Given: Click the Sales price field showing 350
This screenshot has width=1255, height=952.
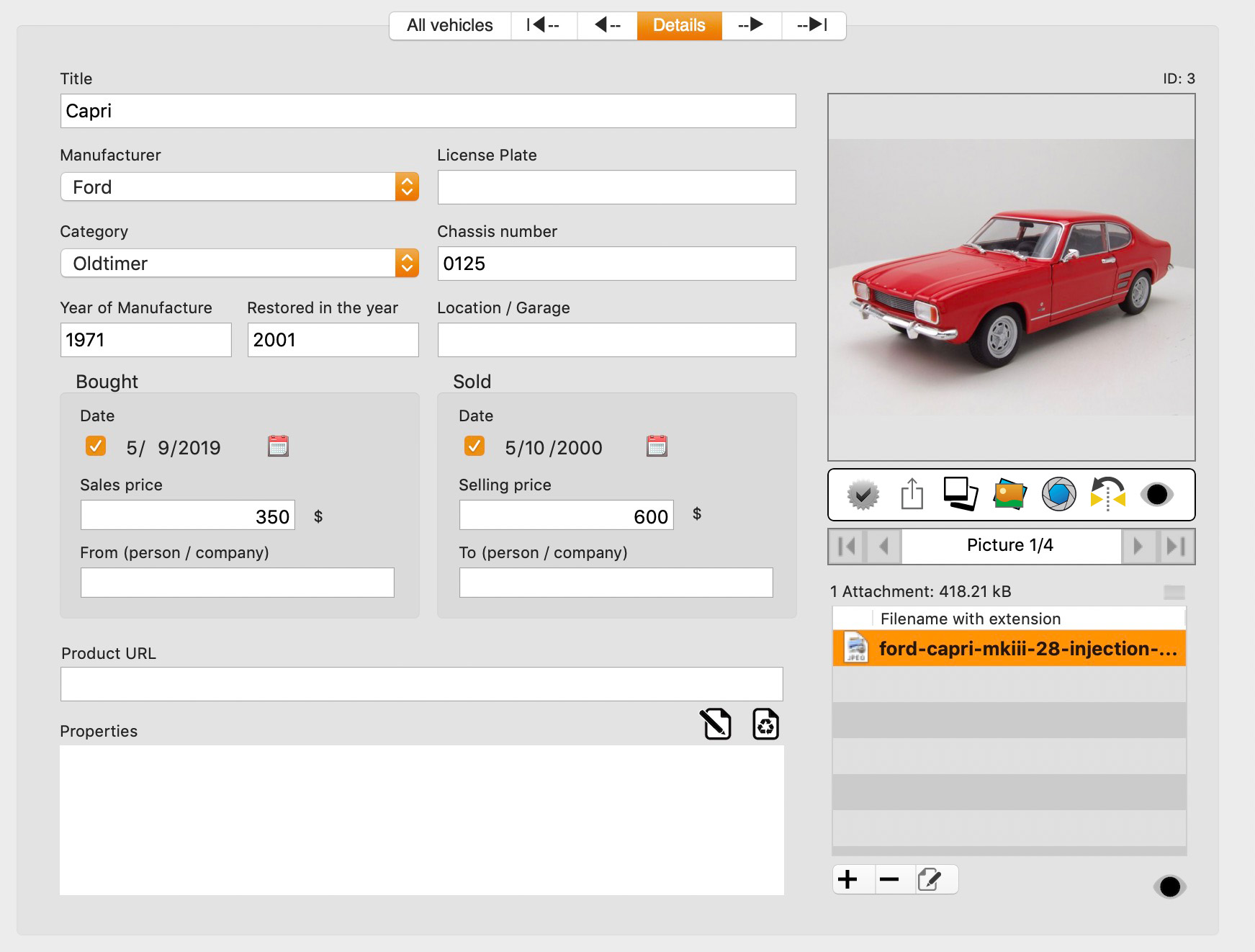Looking at the screenshot, I should click(187, 516).
